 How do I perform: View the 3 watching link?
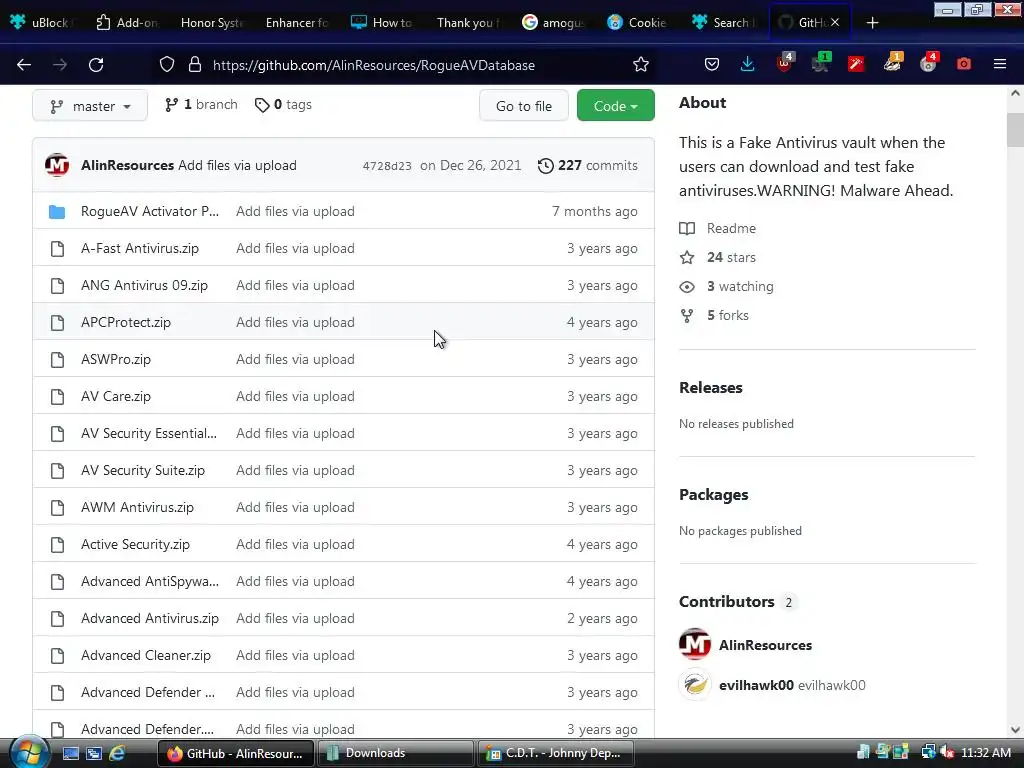coord(726,286)
